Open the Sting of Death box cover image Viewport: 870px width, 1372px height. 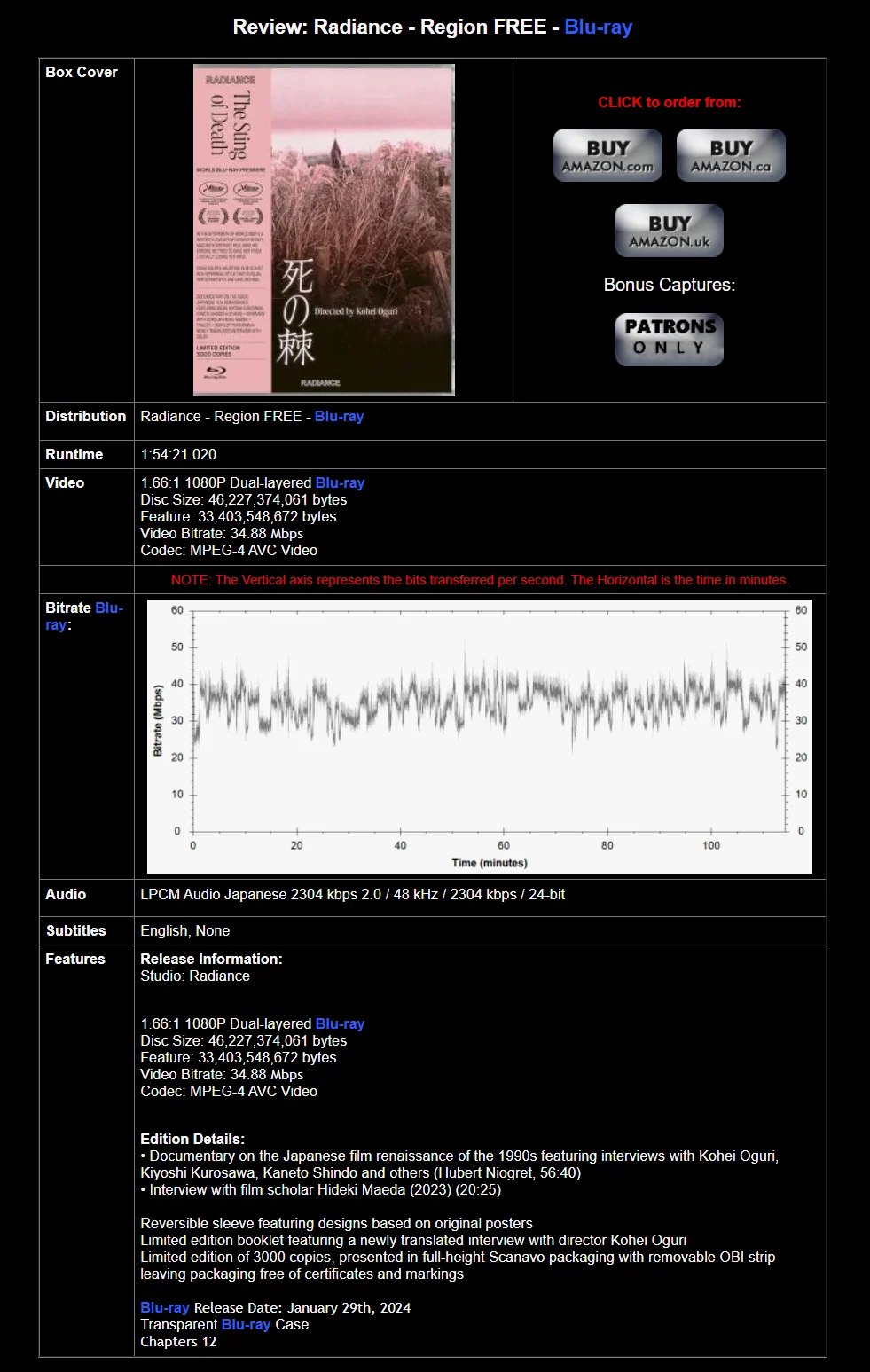pos(324,230)
